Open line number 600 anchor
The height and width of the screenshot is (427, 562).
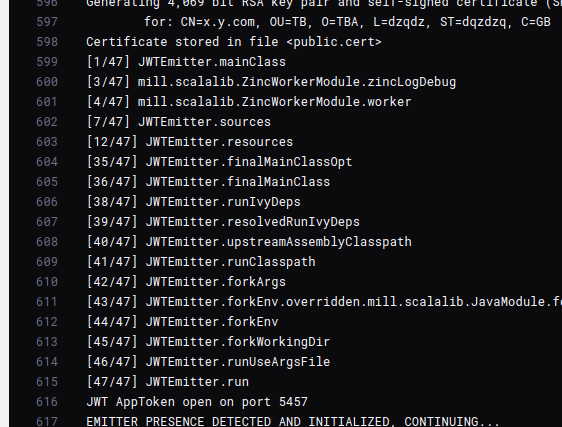tap(47, 82)
